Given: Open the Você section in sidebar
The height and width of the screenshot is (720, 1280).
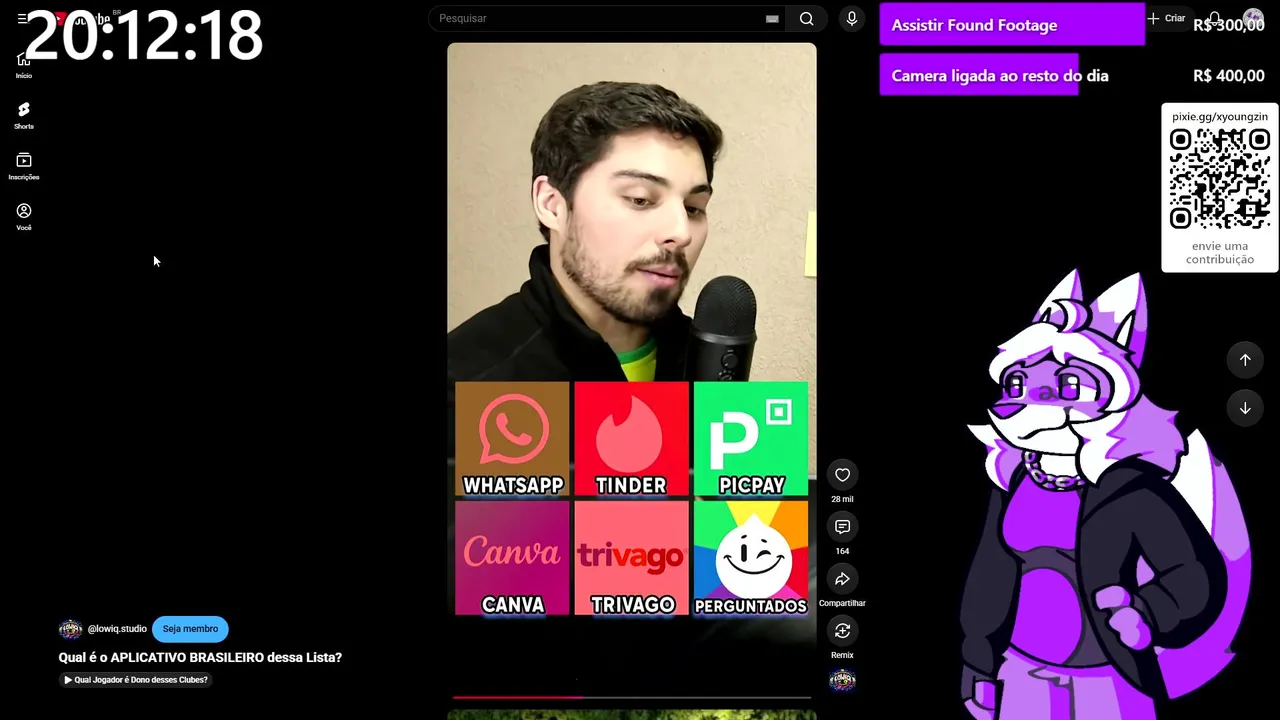Looking at the screenshot, I should coord(23,217).
